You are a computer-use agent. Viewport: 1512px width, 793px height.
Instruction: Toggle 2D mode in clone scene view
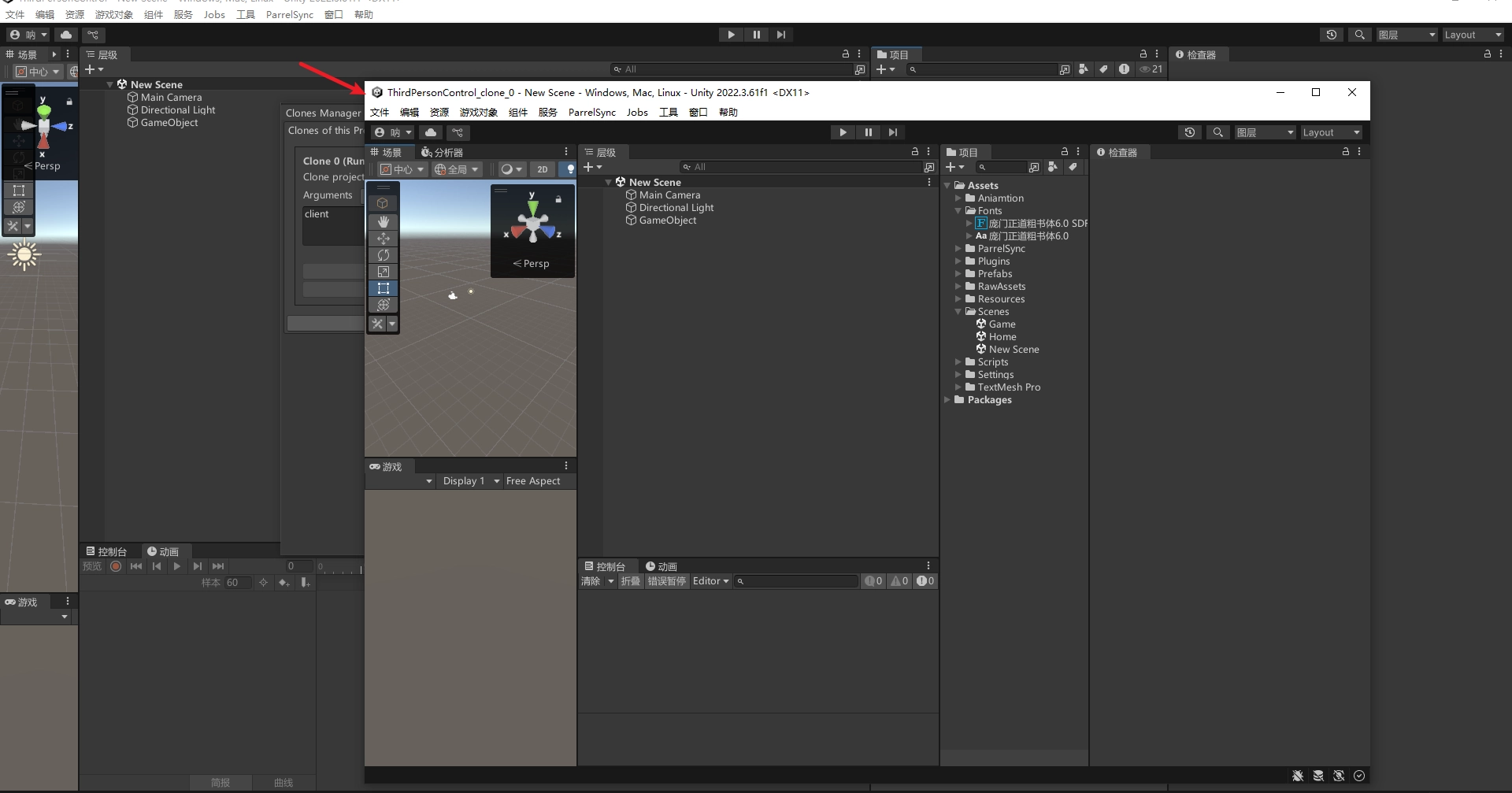pos(543,169)
